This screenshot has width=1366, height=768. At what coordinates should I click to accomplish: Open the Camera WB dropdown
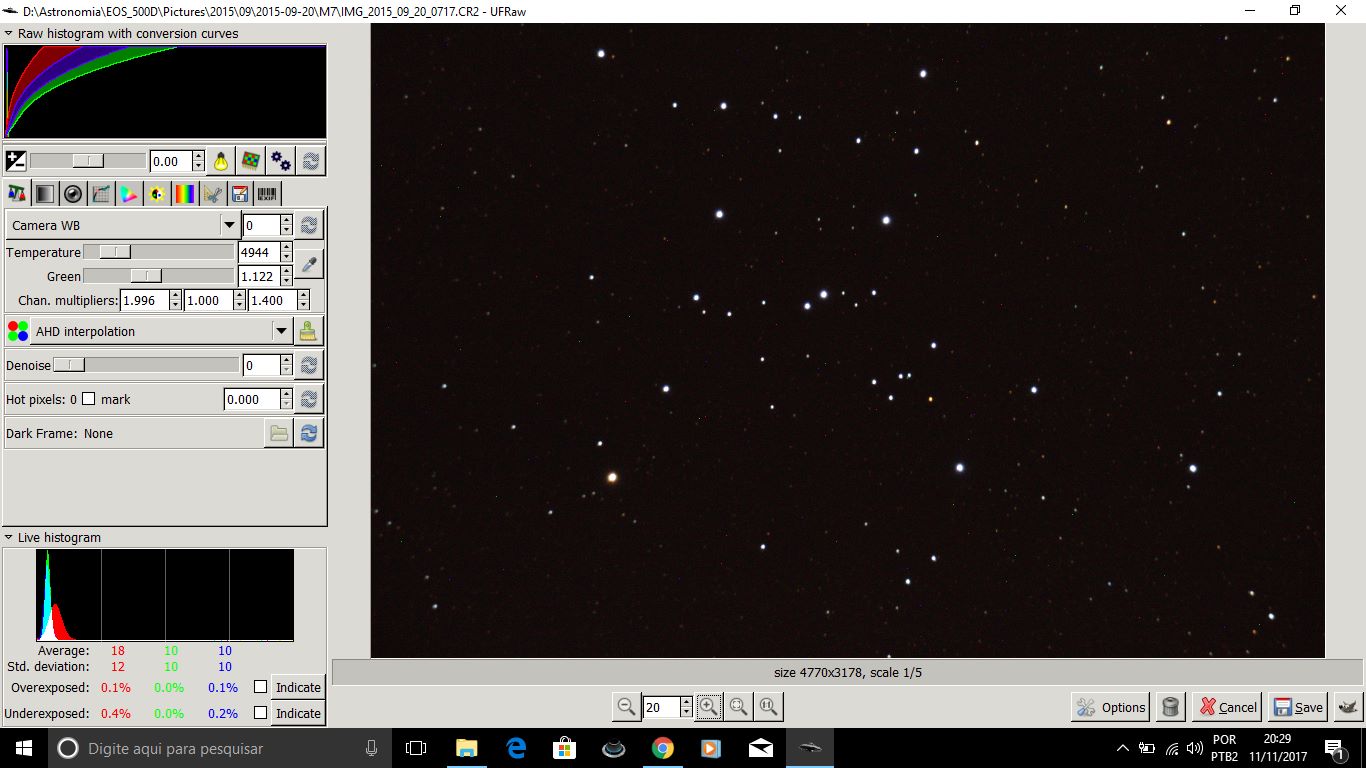[229, 225]
